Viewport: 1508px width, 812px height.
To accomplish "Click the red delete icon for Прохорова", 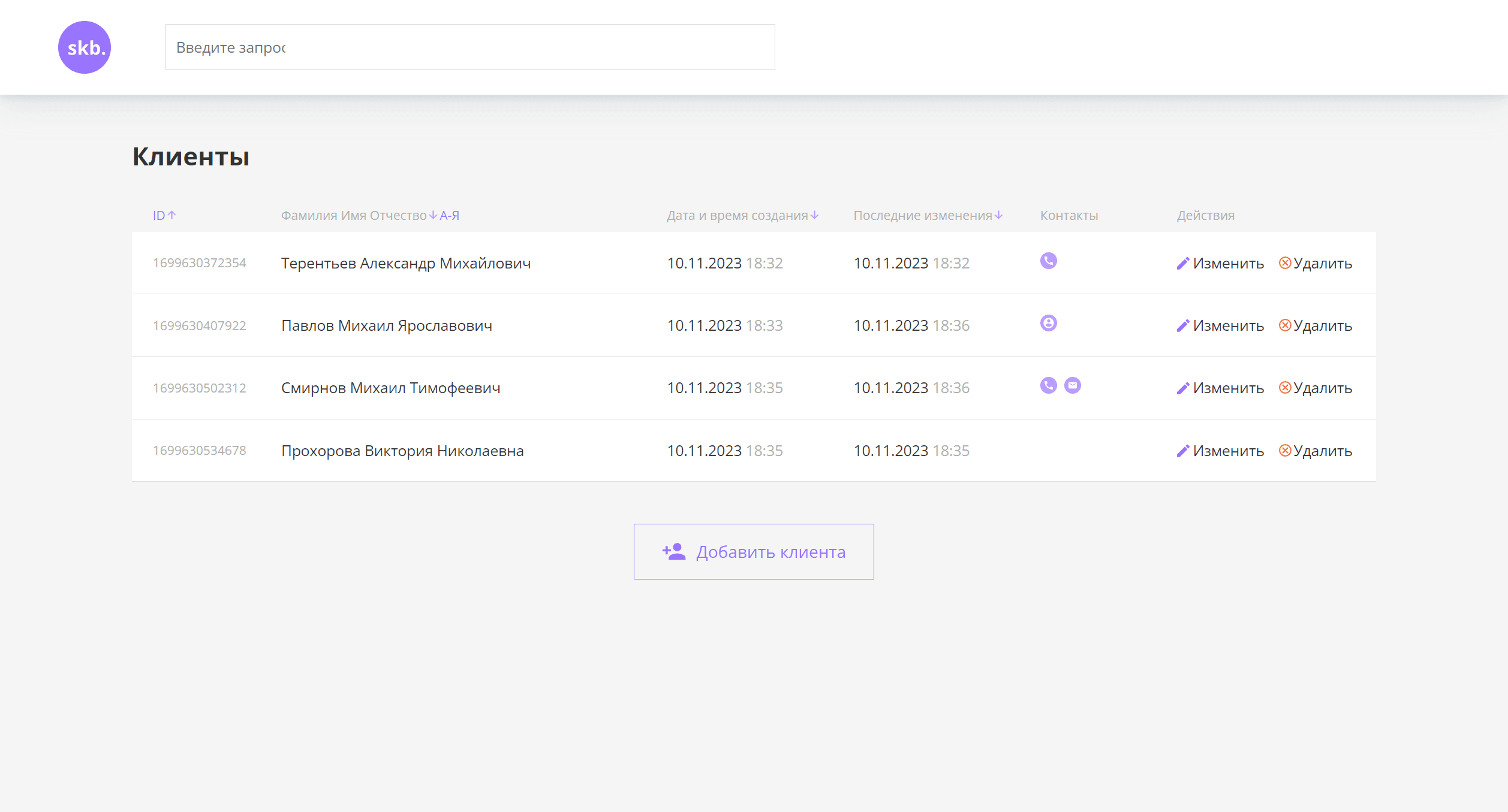I will 1284,451.
